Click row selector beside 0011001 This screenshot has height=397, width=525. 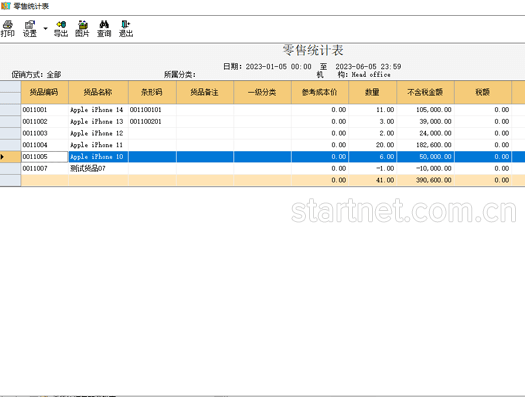(x=10, y=110)
